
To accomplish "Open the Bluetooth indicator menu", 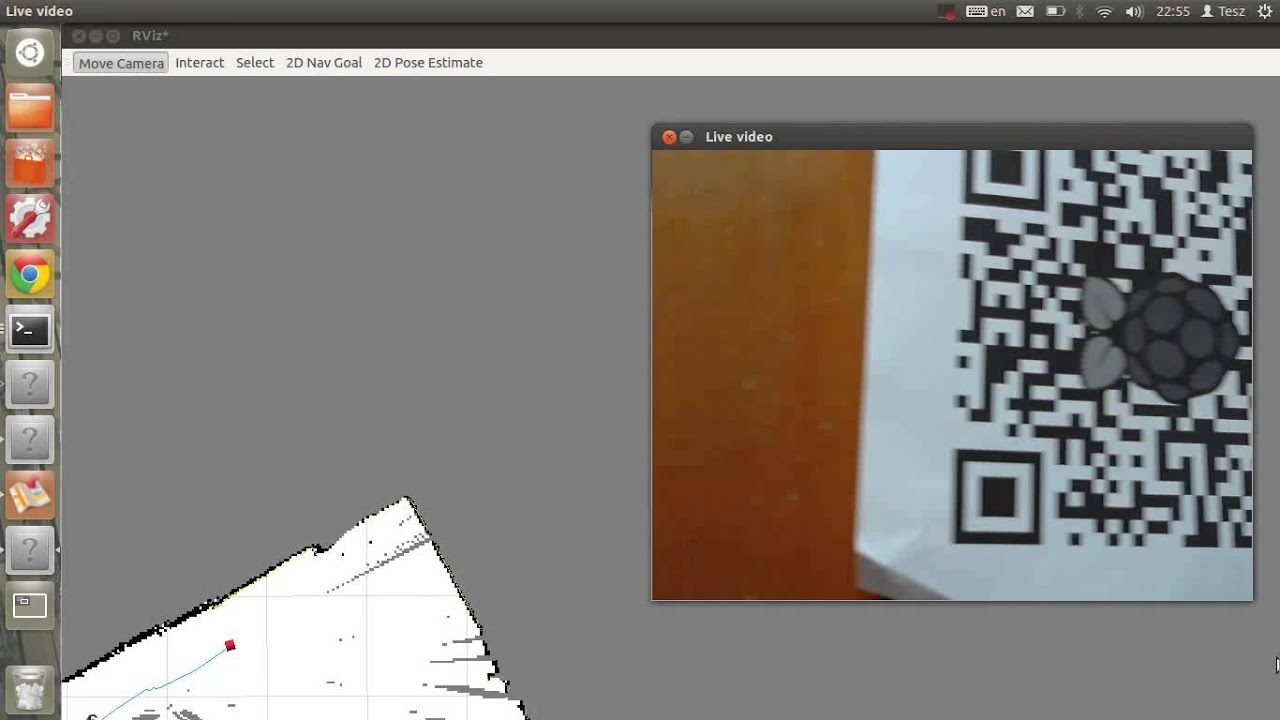I will coord(1079,12).
